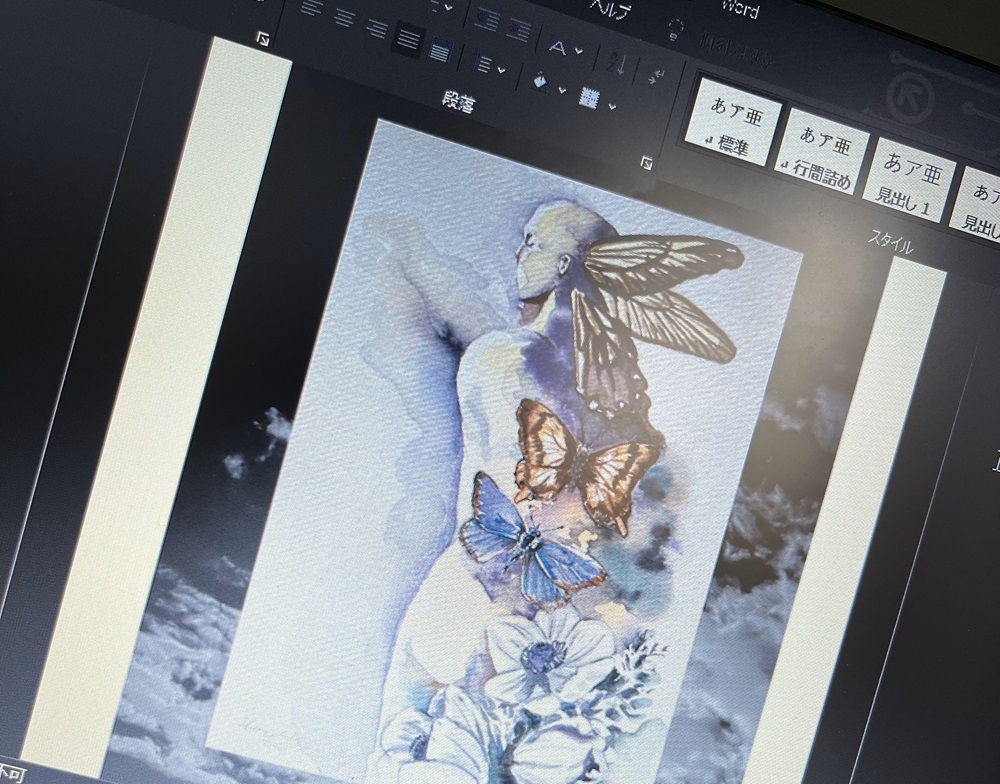1000x784 pixels.
Task: Decrease the paragraph indent
Action: [x=488, y=22]
